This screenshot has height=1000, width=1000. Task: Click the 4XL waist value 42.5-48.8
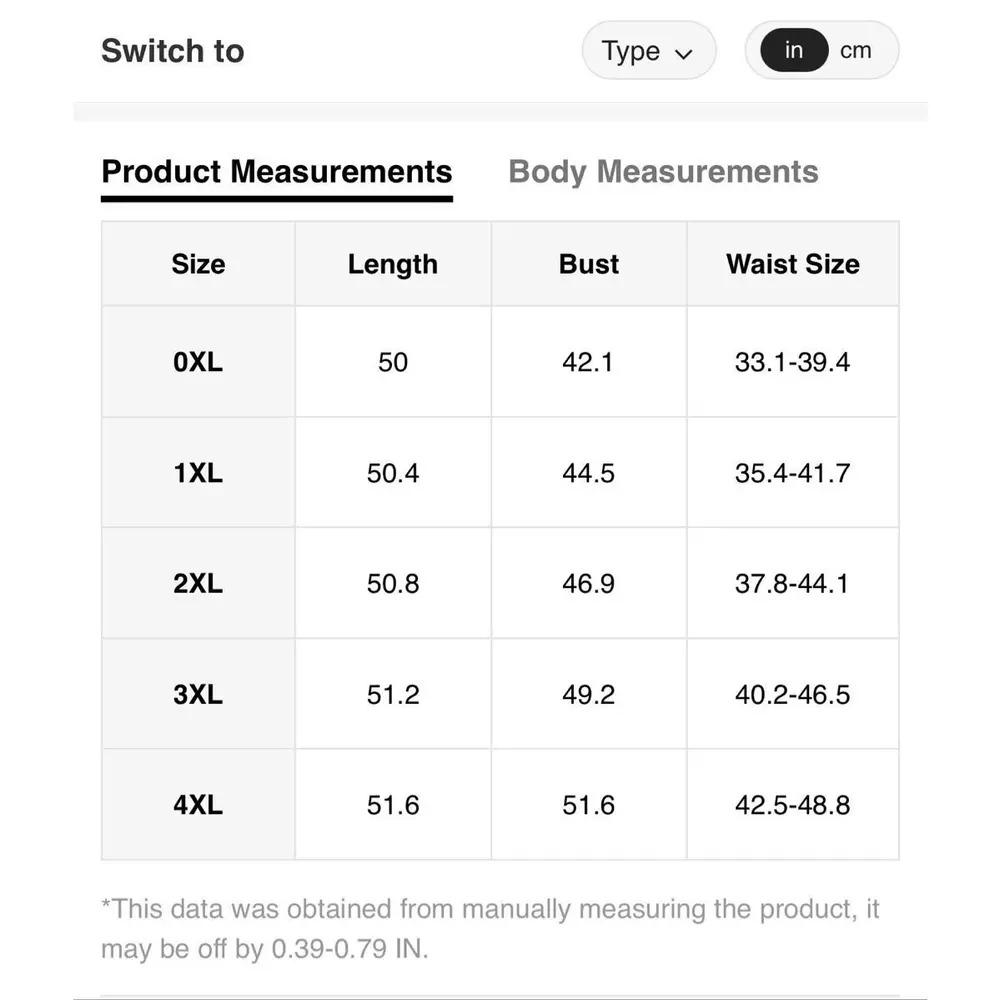tap(793, 805)
